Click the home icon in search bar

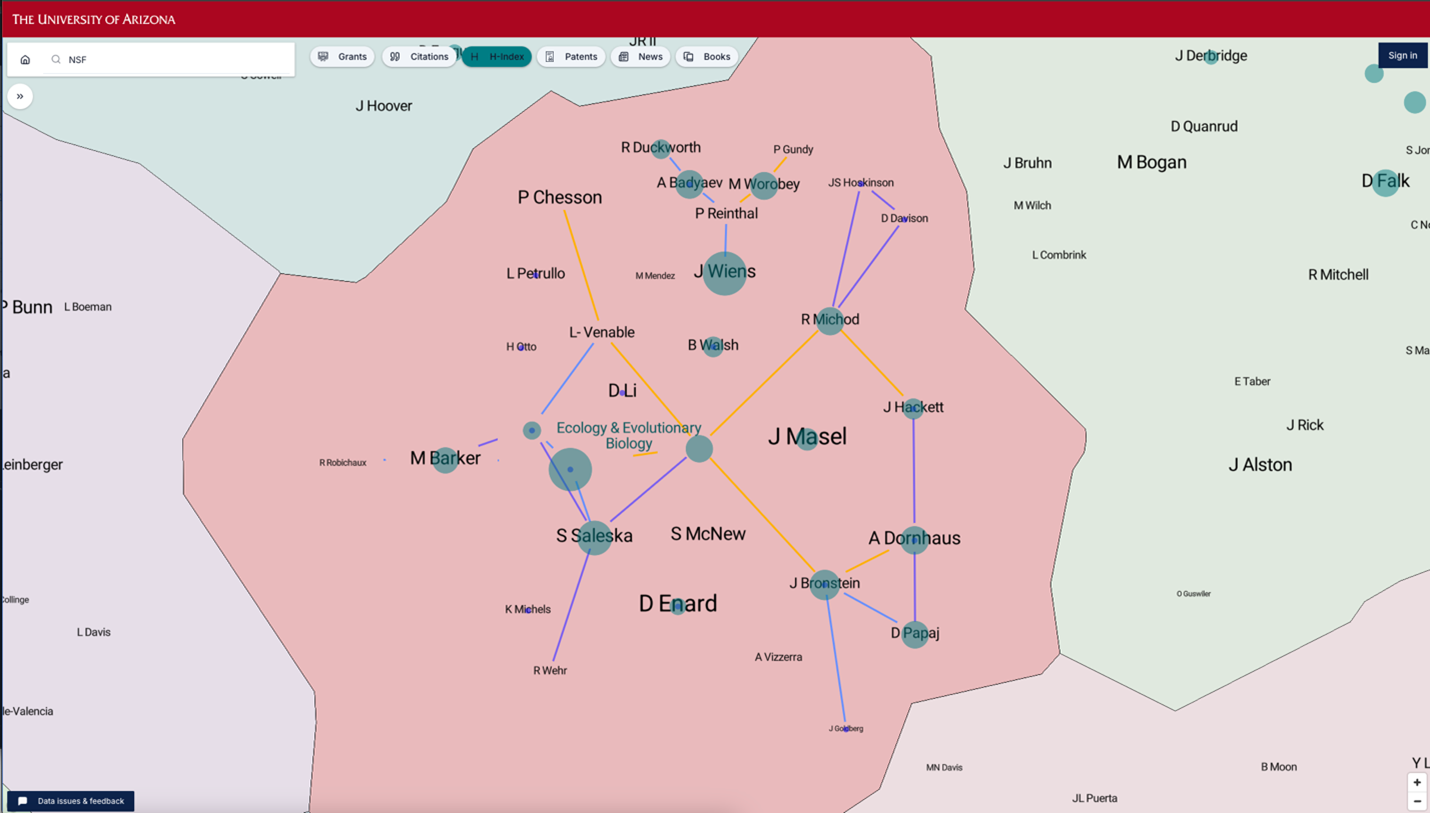point(25,60)
